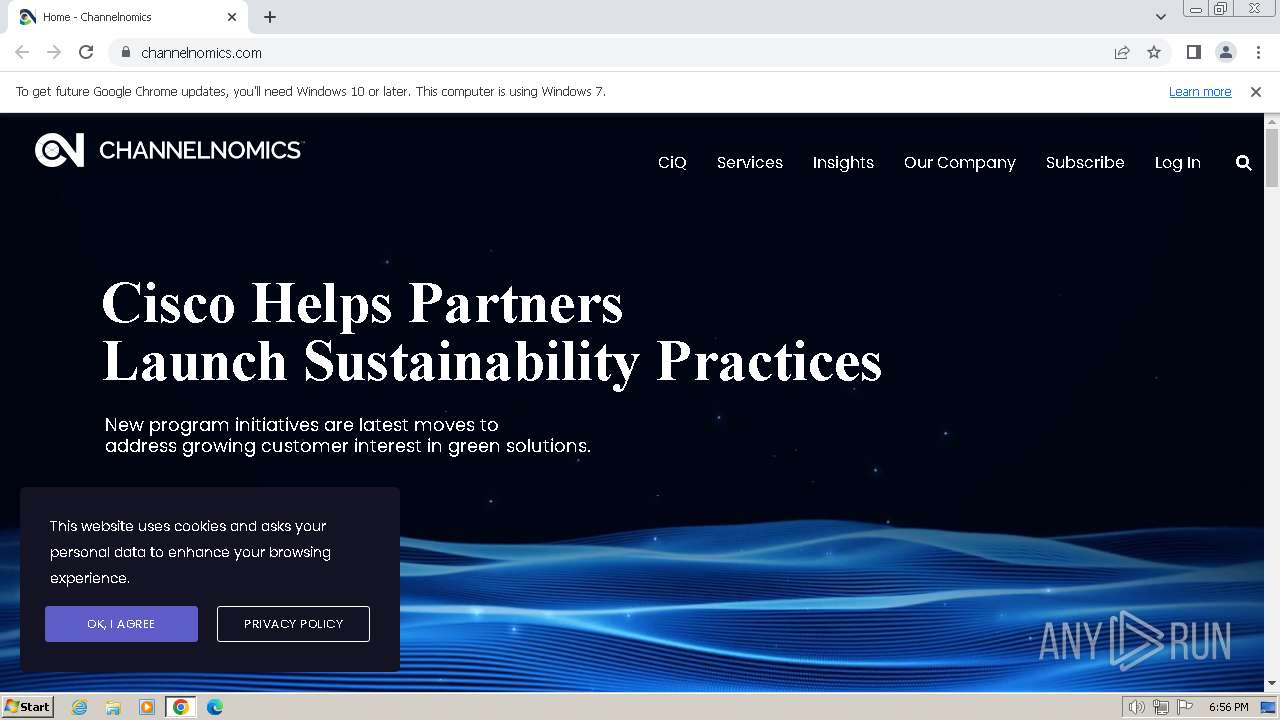Open Action Center flag icon
1280x720 pixels.
pyautogui.click(x=1185, y=707)
